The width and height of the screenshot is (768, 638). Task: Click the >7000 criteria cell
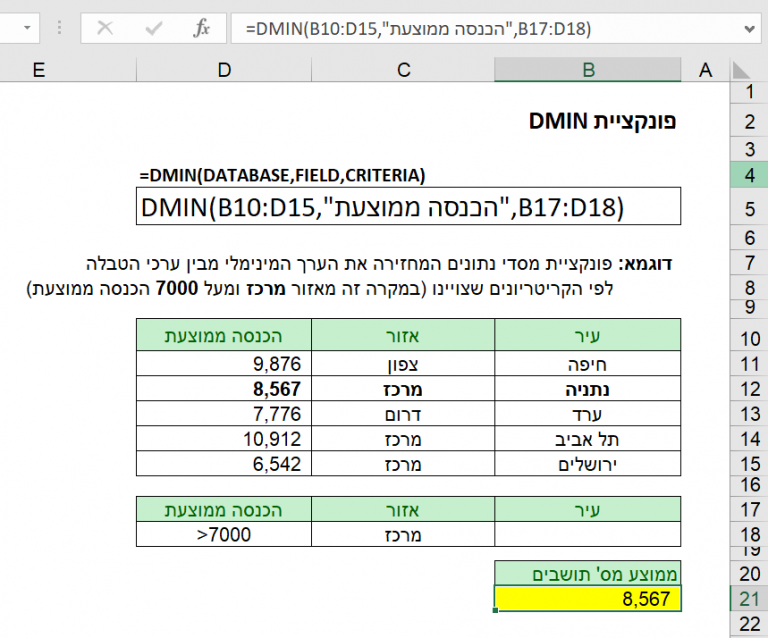coord(224,534)
